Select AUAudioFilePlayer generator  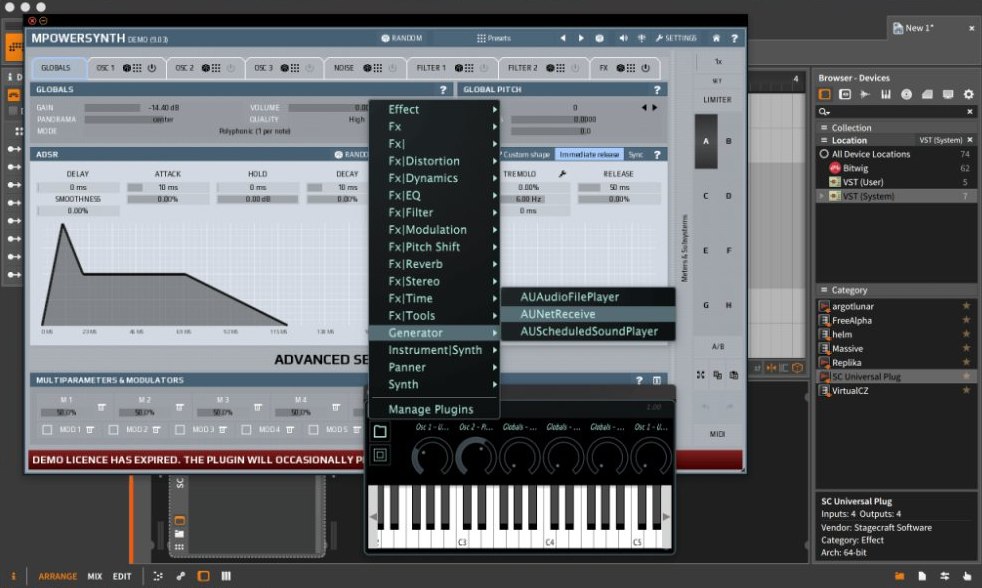click(x=588, y=297)
